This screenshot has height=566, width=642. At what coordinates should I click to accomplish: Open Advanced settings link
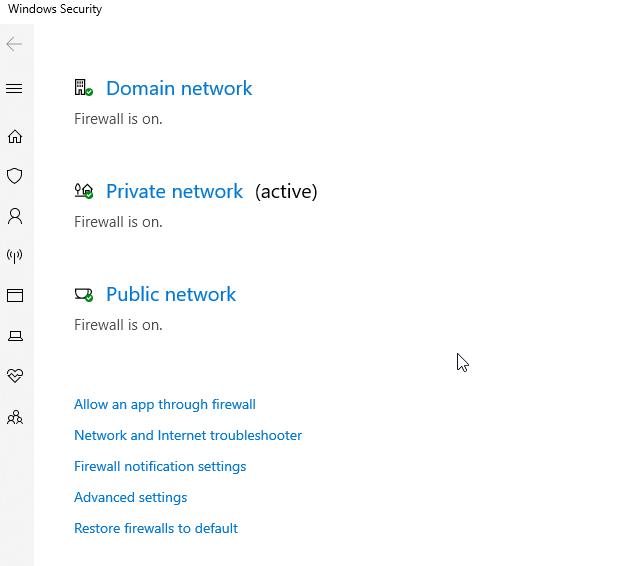click(x=131, y=497)
